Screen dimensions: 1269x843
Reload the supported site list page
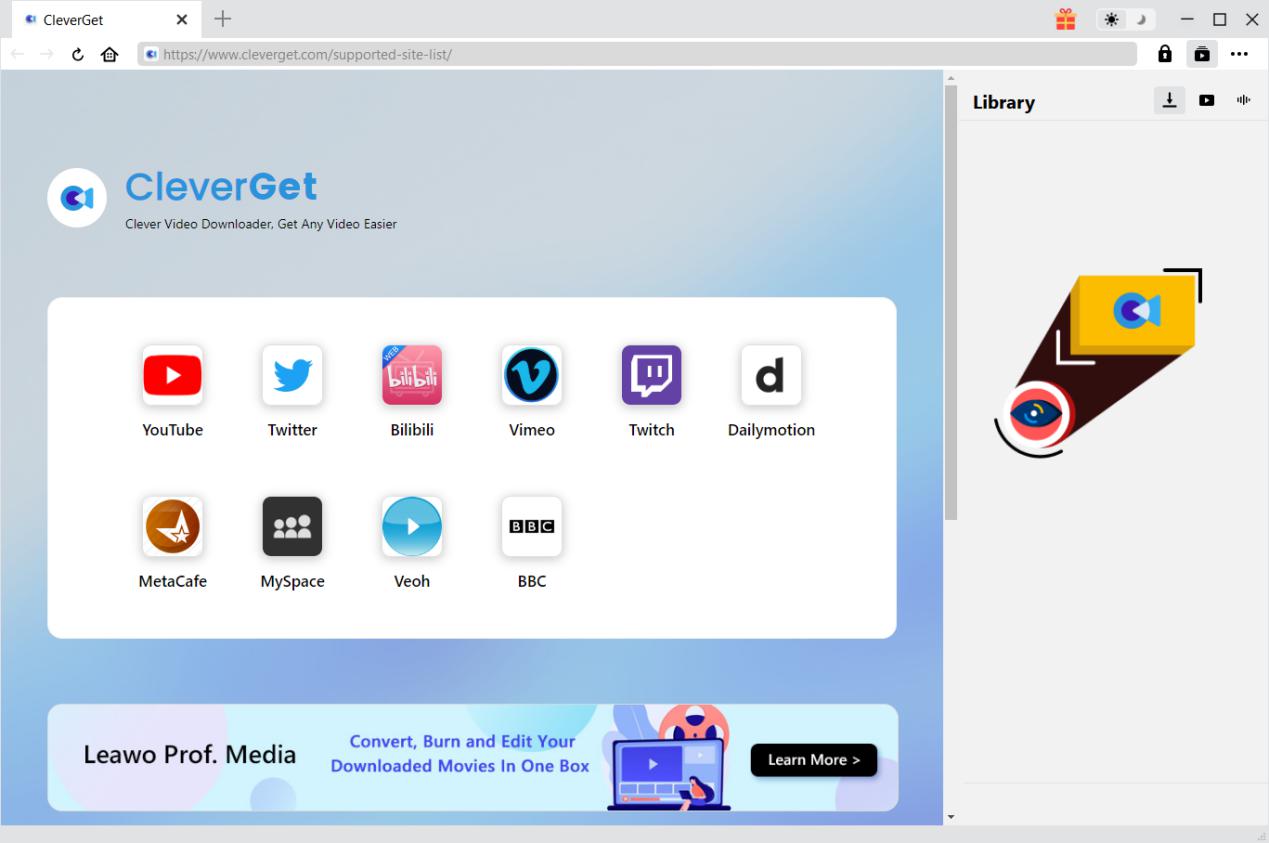pos(78,54)
